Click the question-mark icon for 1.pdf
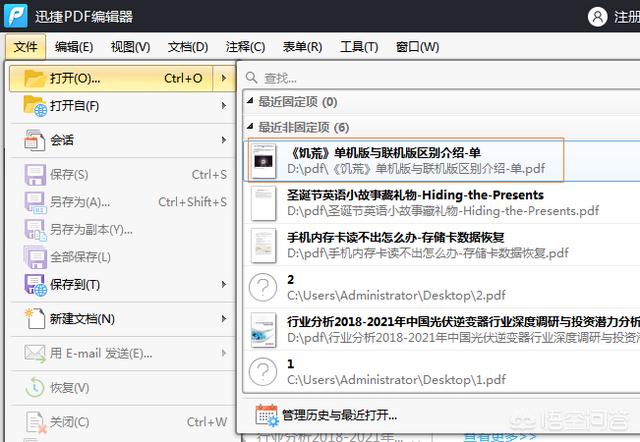Image resolution: width=640 pixels, height=442 pixels. [x=263, y=372]
